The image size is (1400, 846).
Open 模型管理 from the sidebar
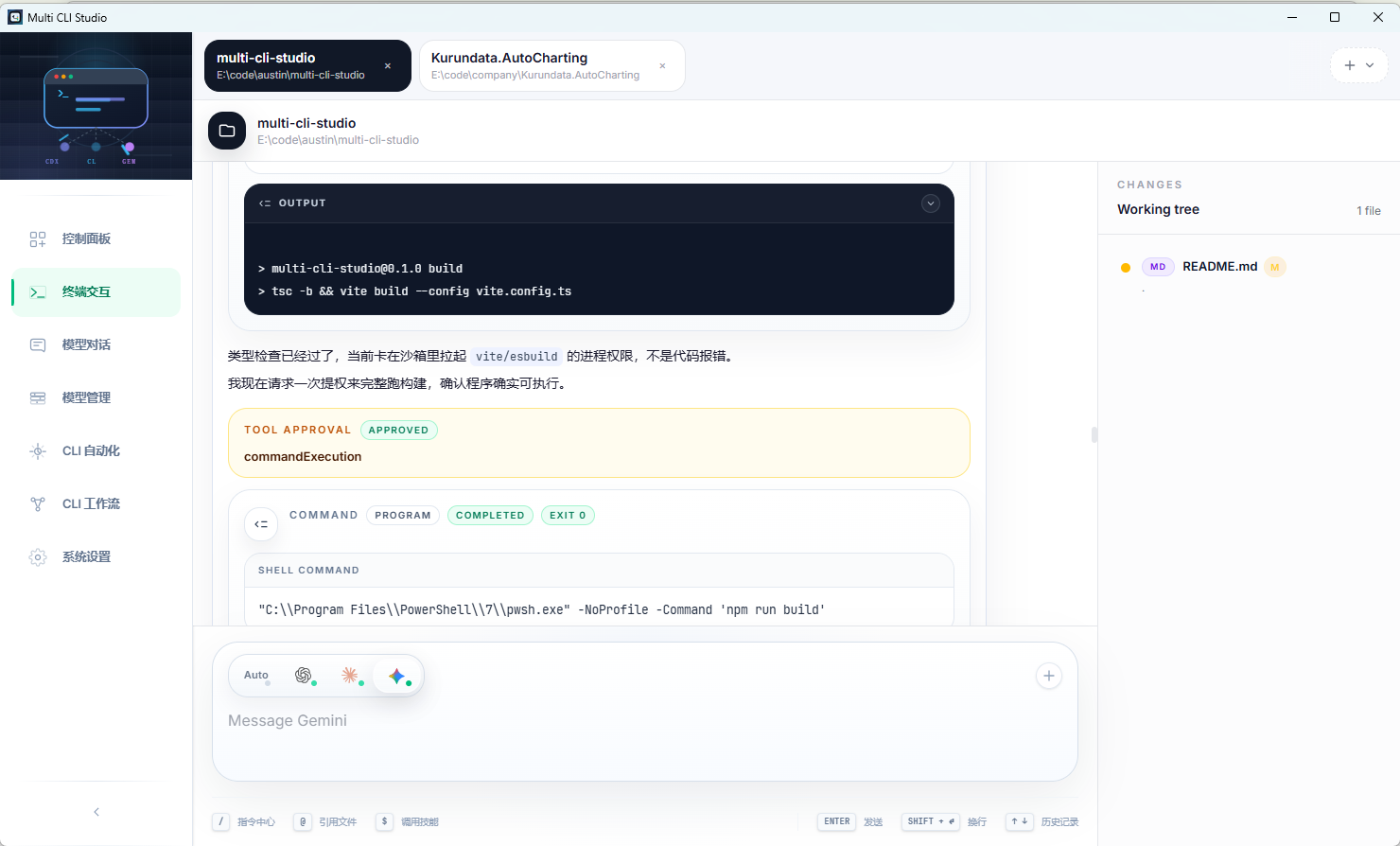(38, 397)
